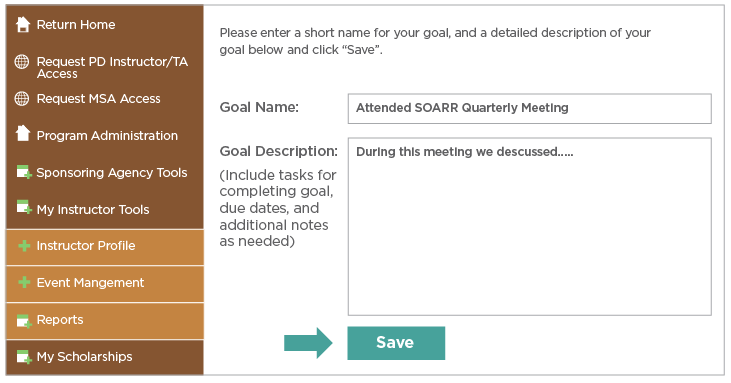This screenshot has width=731, height=383.
Task: Open the Reports menu item
Action: tap(105, 321)
